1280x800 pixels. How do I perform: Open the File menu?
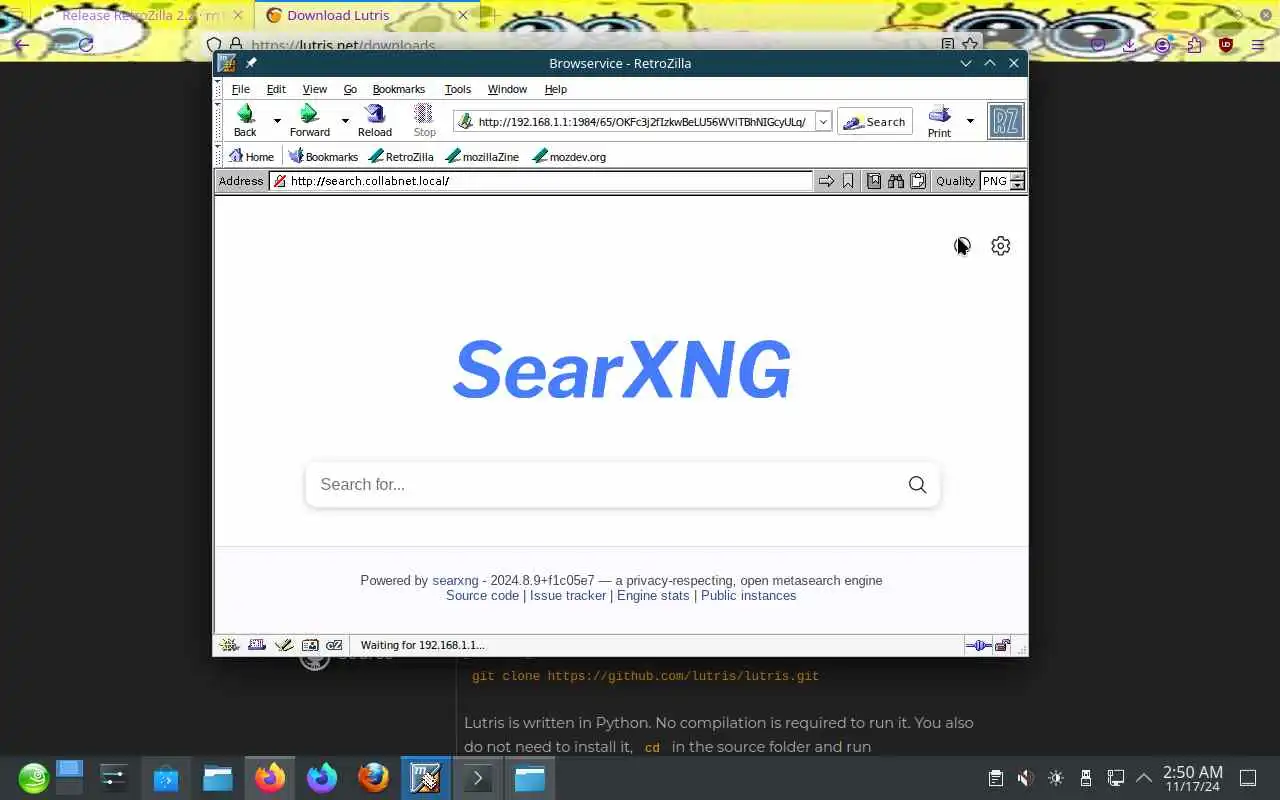tap(241, 89)
